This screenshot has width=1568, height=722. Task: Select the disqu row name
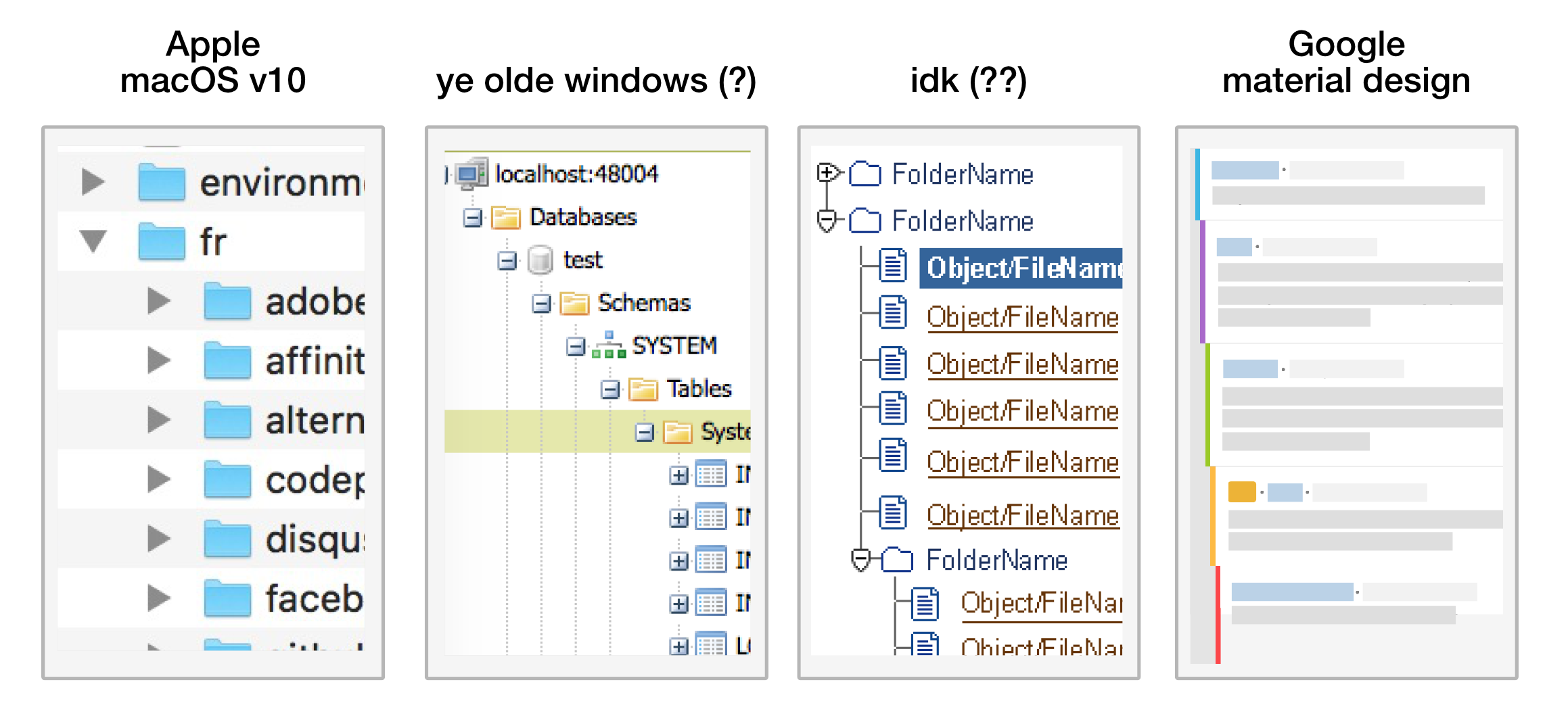coord(315,541)
